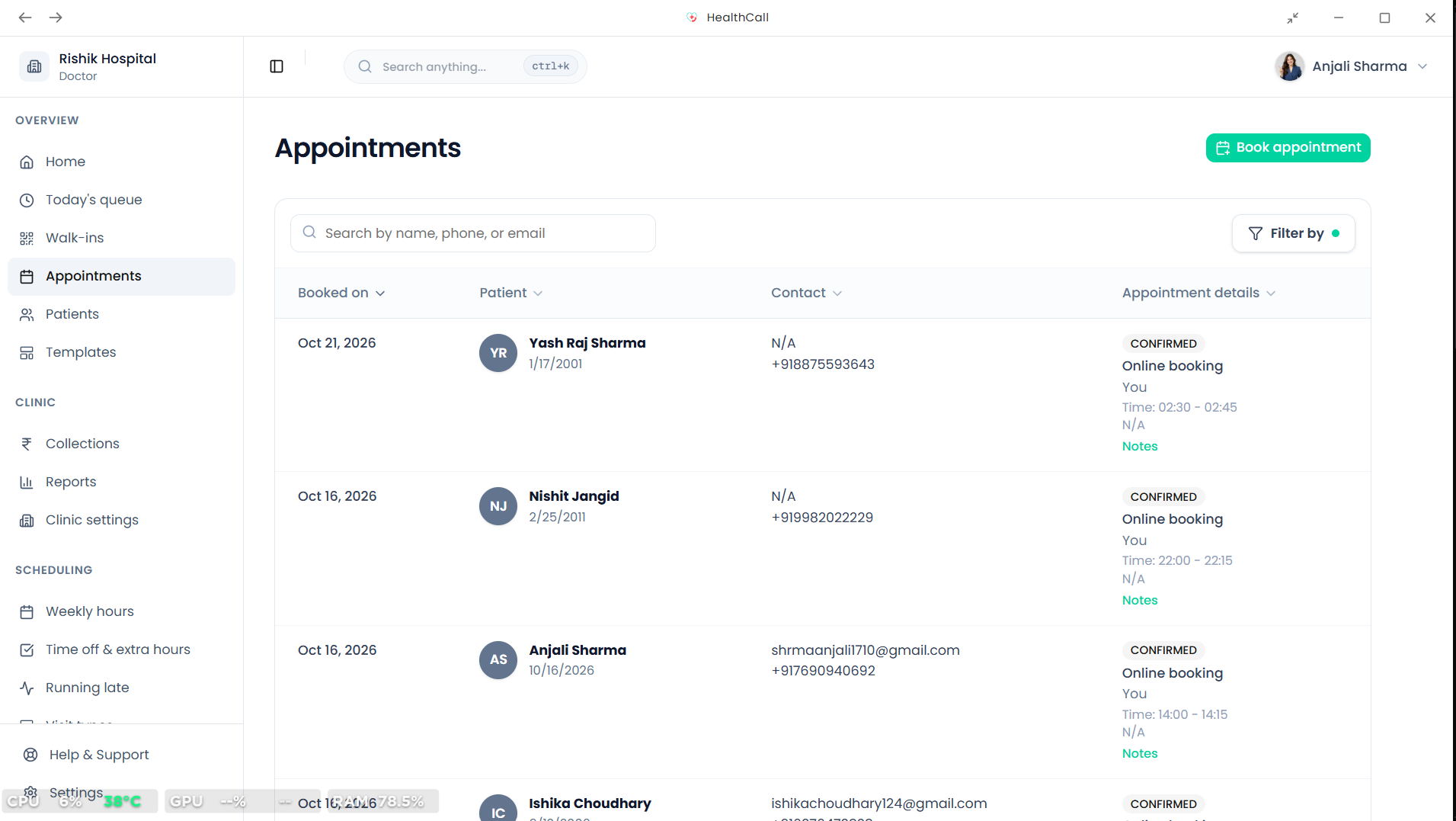Open Notes for Anjali Sharma's appointment
1456x821 pixels.
[x=1140, y=754]
